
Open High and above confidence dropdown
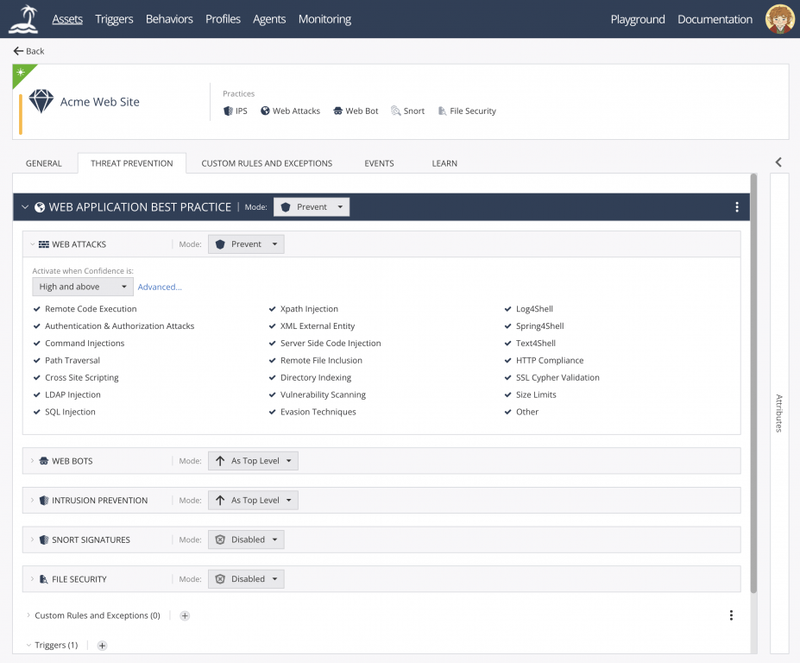click(x=83, y=287)
